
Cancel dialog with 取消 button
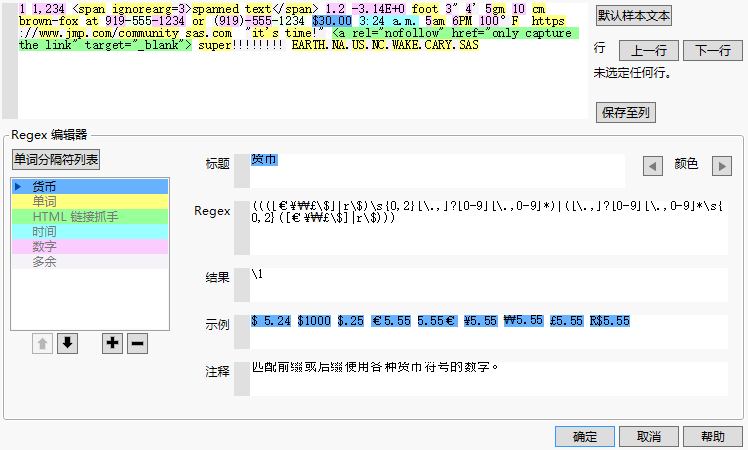pos(649,437)
